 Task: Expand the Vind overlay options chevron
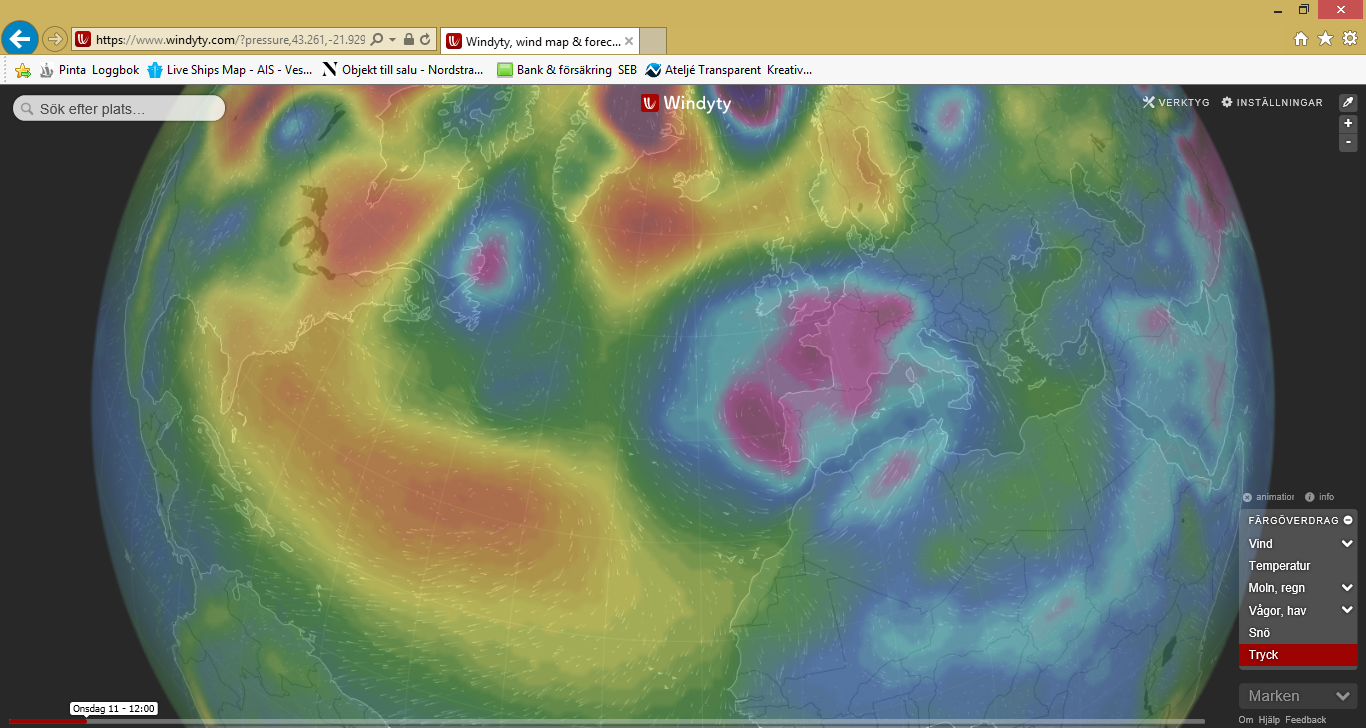[1347, 544]
